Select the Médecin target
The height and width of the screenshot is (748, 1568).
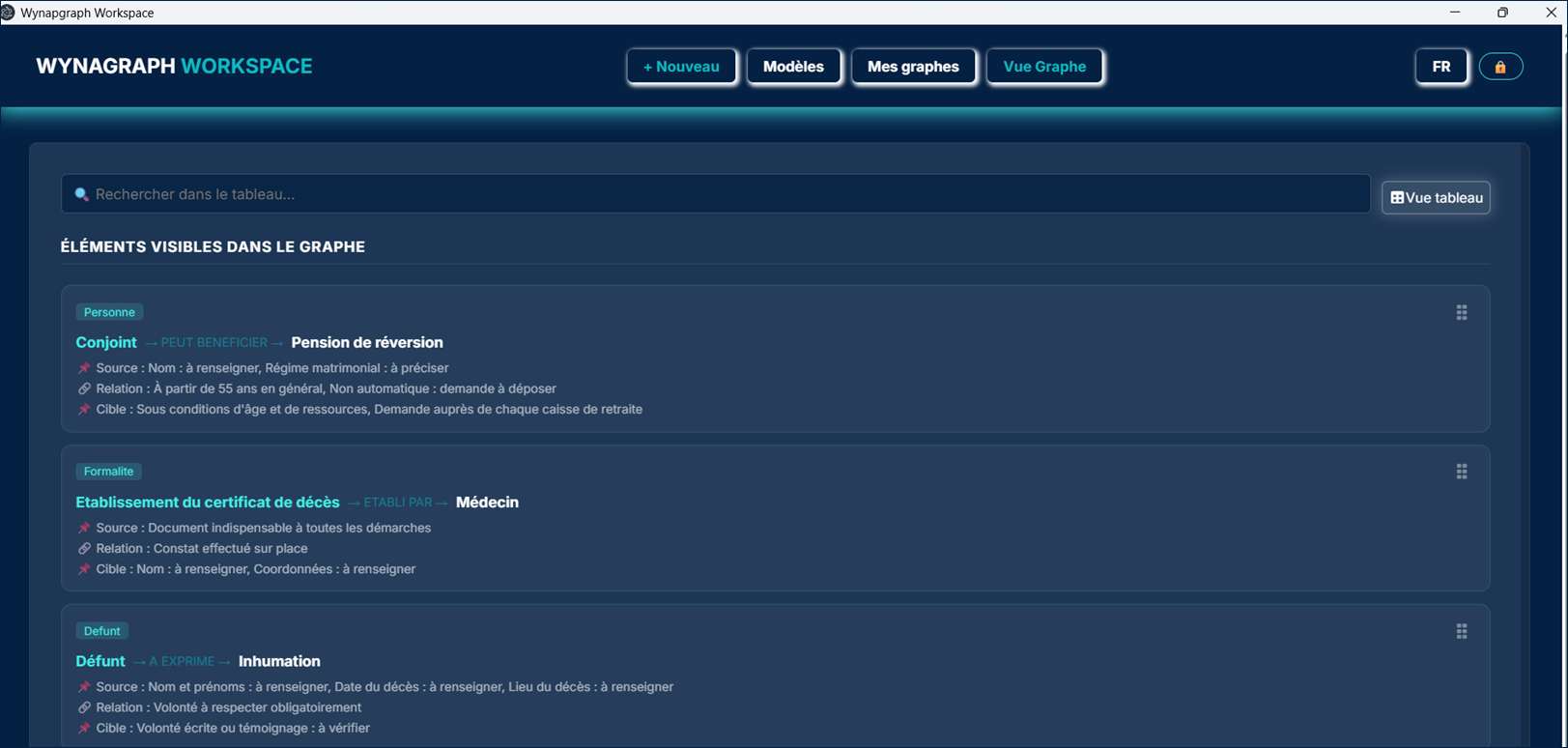487,503
